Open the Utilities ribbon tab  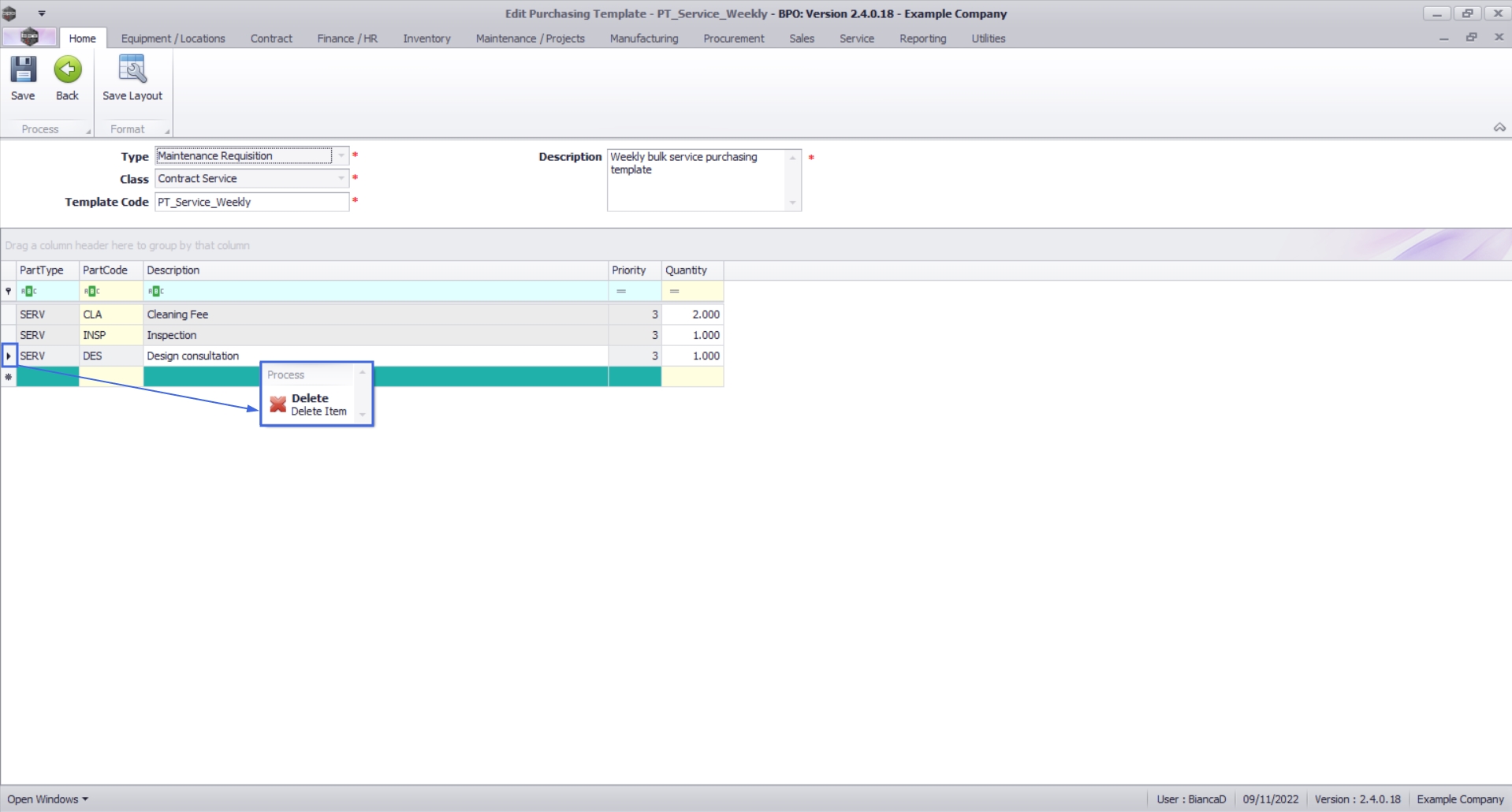click(x=988, y=38)
